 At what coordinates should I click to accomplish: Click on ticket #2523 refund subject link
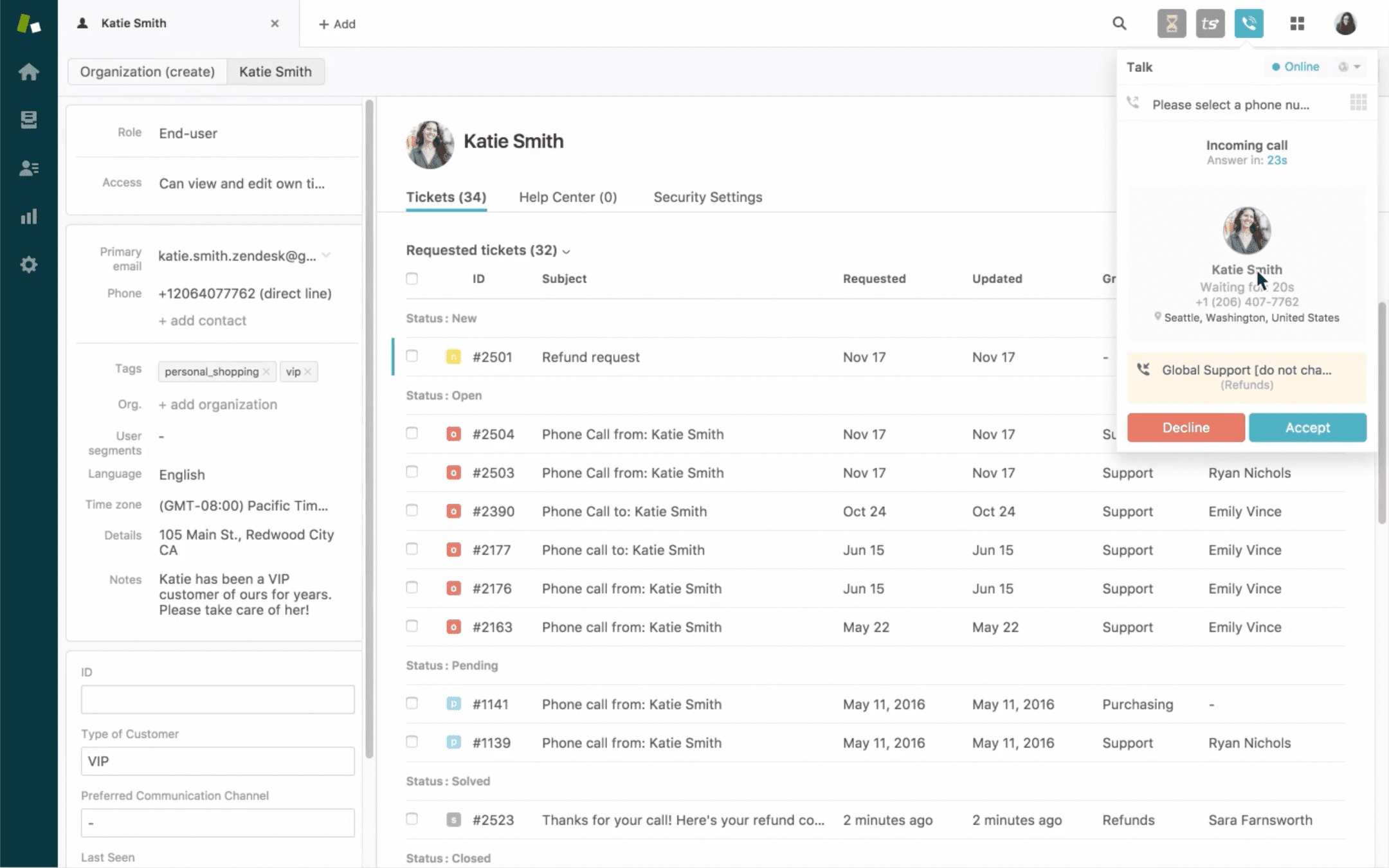point(683,820)
